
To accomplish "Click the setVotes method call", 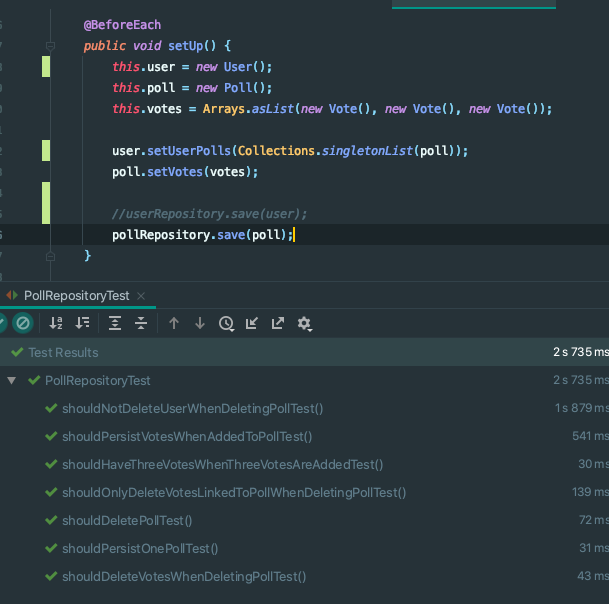I will [175, 172].
